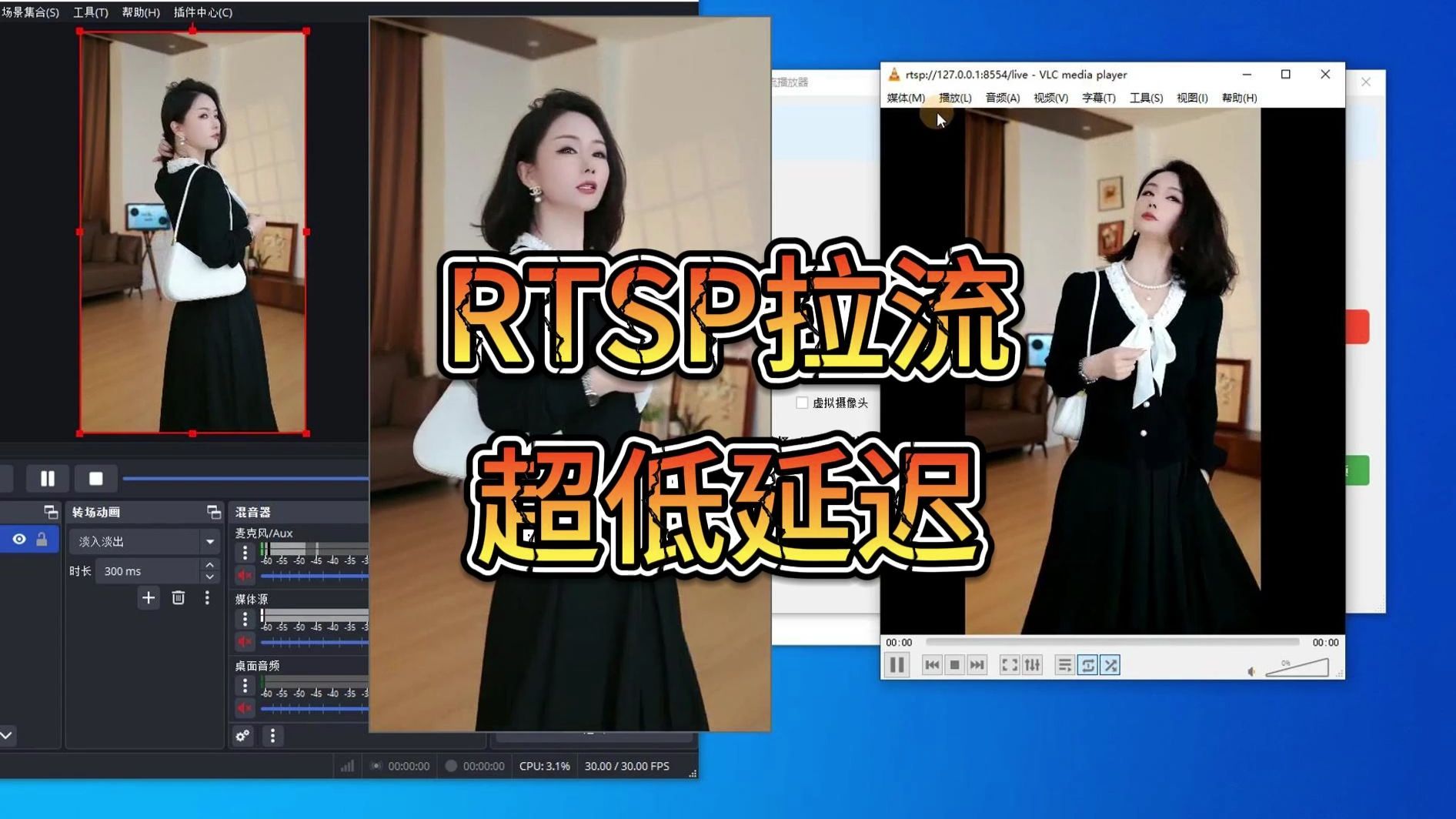Delete transition with trash icon

click(x=178, y=597)
